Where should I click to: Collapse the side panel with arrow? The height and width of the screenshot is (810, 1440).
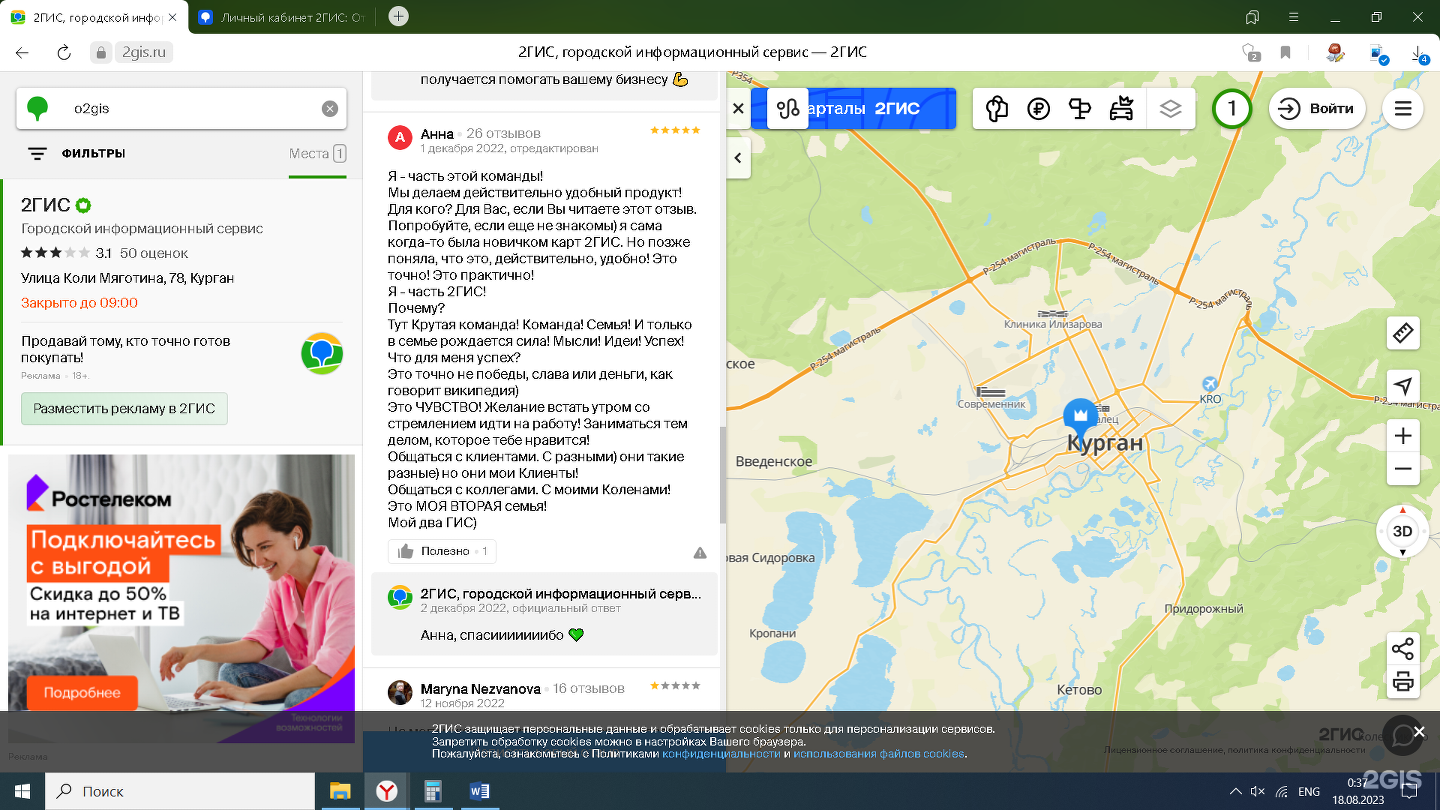(738, 158)
